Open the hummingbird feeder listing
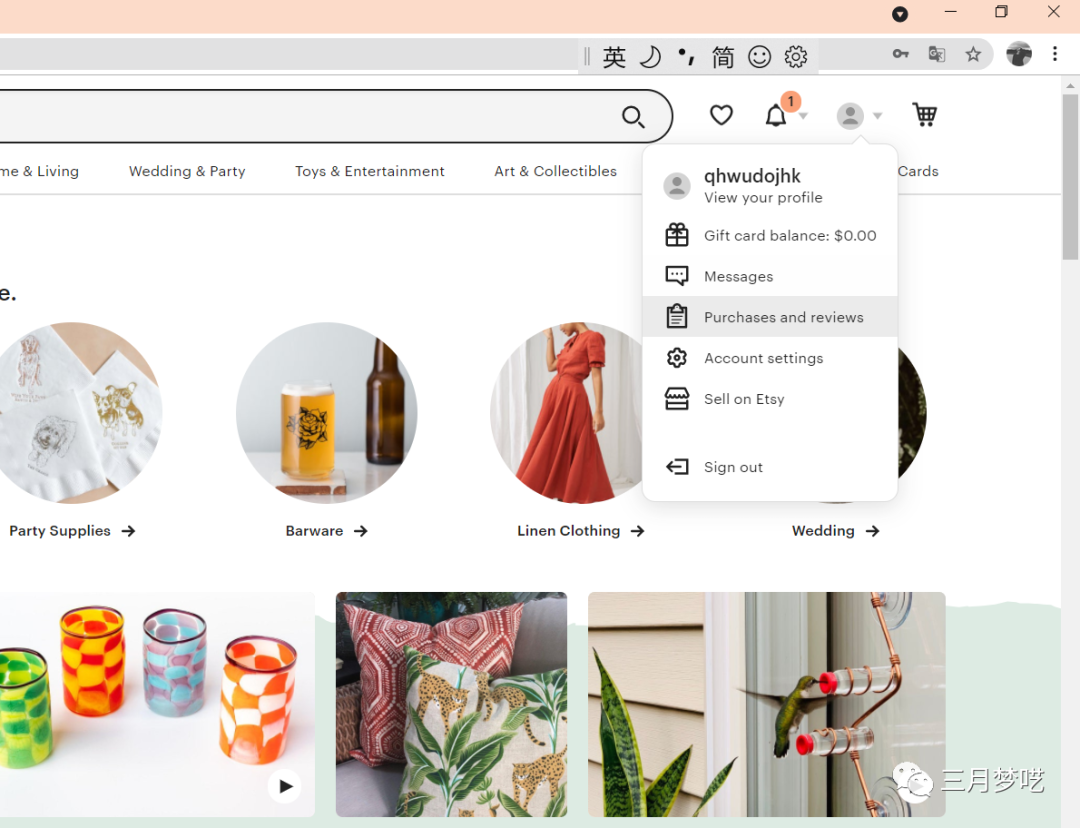Screen dimensions: 1080x828 [767, 704]
